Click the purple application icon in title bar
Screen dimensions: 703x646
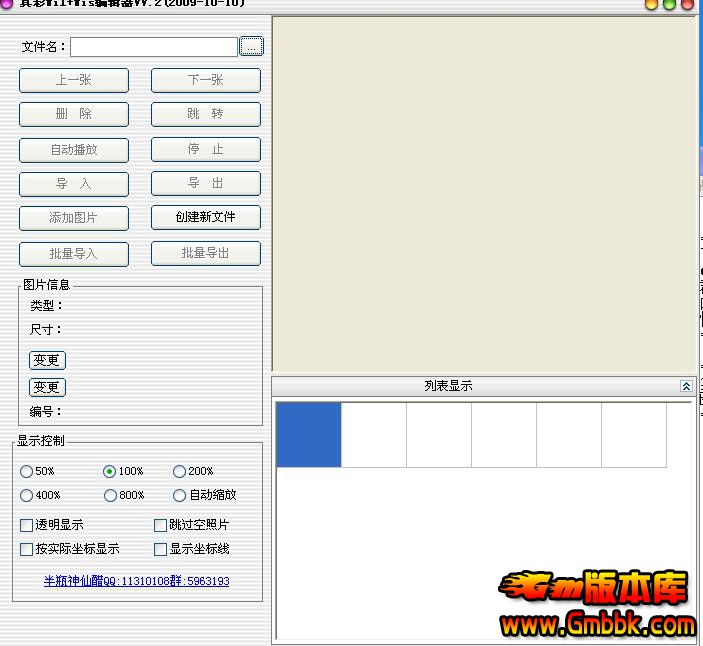click(x=6, y=3)
